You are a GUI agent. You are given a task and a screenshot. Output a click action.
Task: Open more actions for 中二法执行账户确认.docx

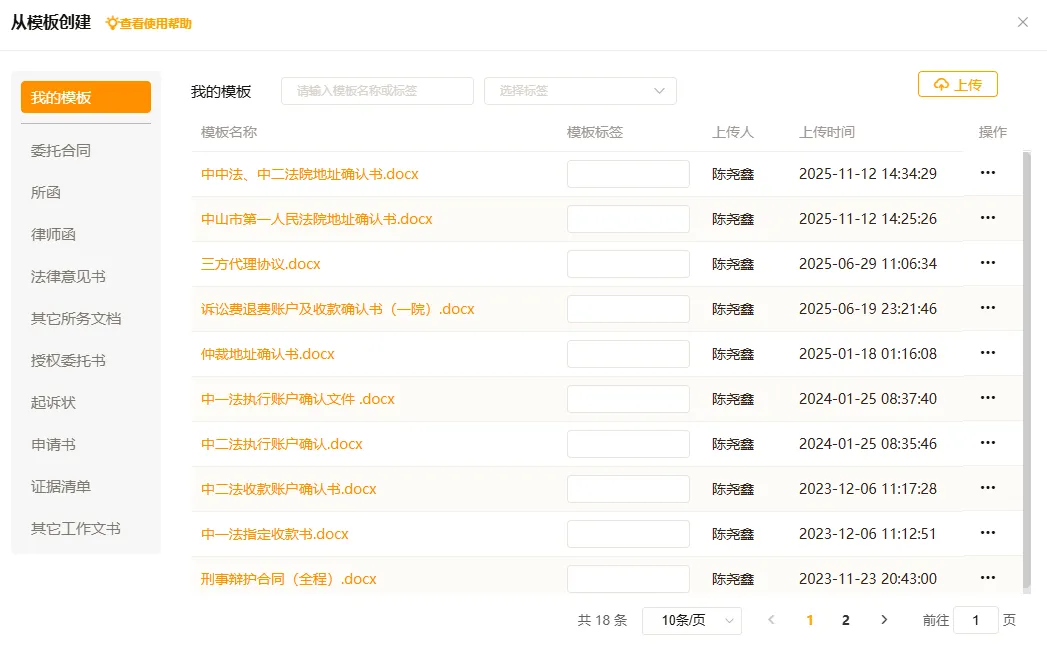click(x=987, y=443)
